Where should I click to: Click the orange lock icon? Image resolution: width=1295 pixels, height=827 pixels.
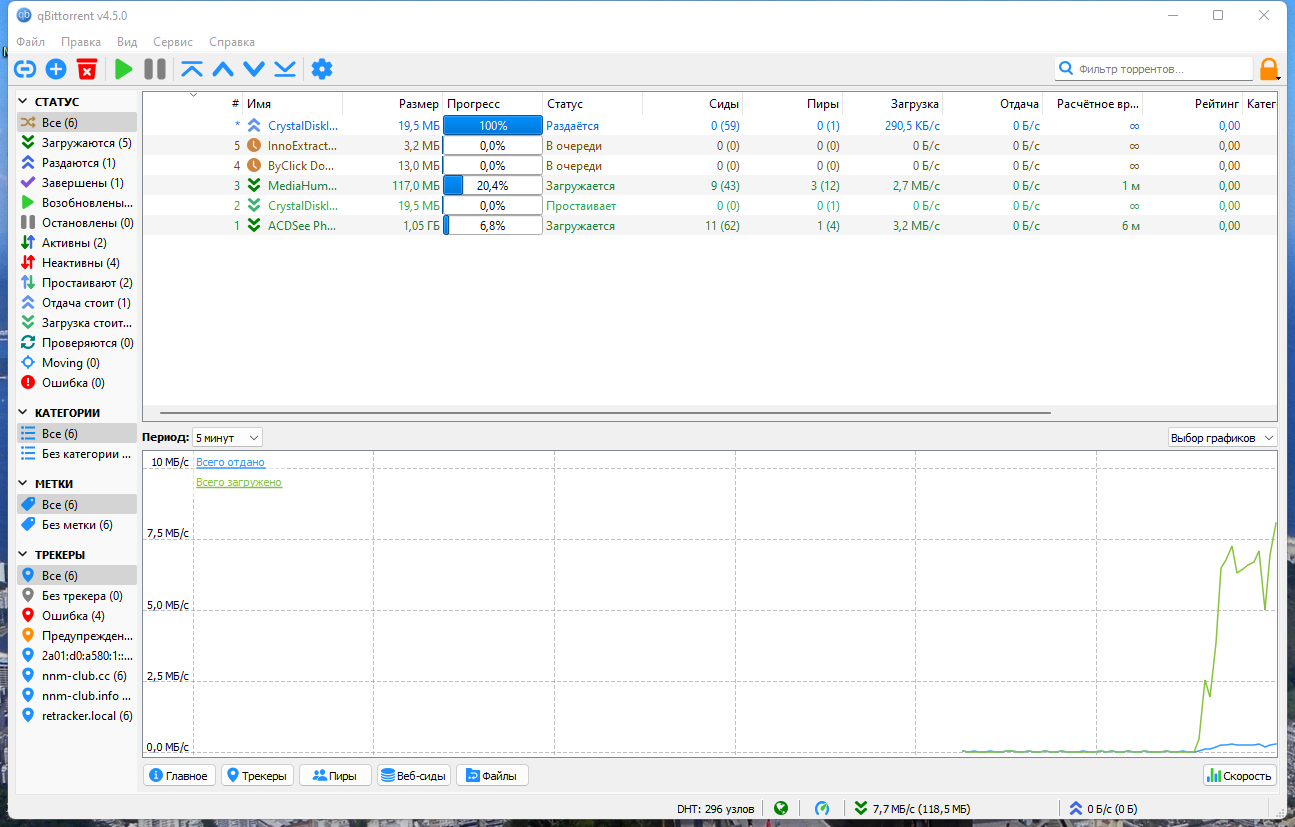coord(1268,69)
